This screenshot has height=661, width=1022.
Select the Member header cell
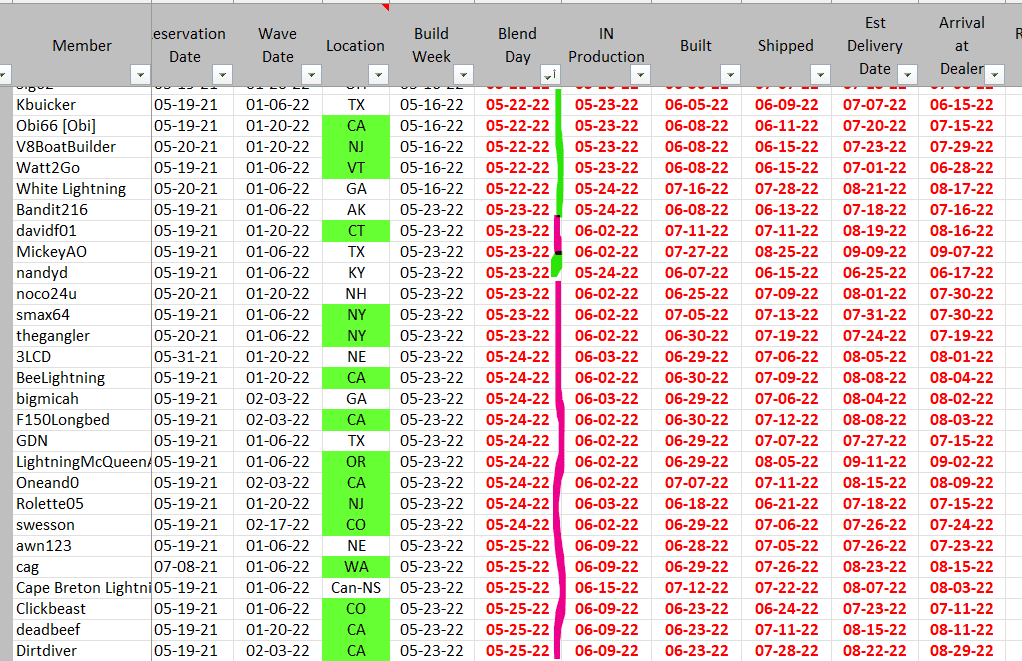(x=80, y=45)
